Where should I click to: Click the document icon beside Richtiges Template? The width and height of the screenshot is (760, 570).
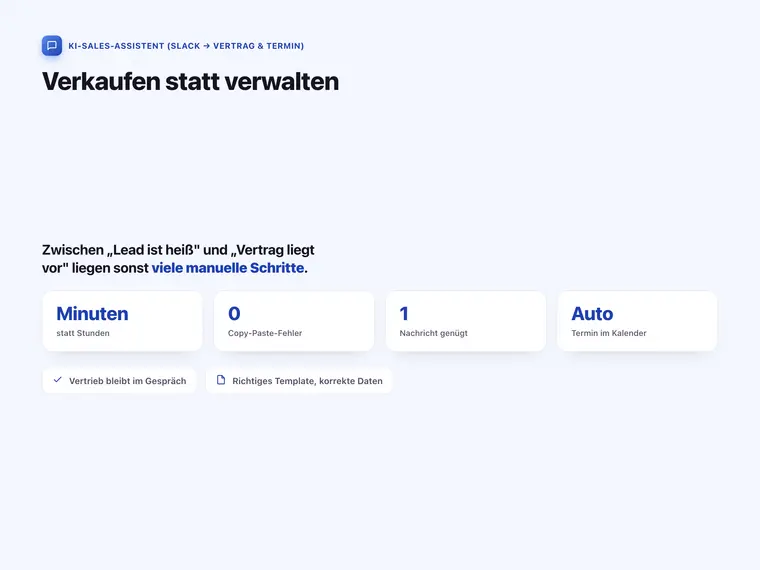point(221,380)
